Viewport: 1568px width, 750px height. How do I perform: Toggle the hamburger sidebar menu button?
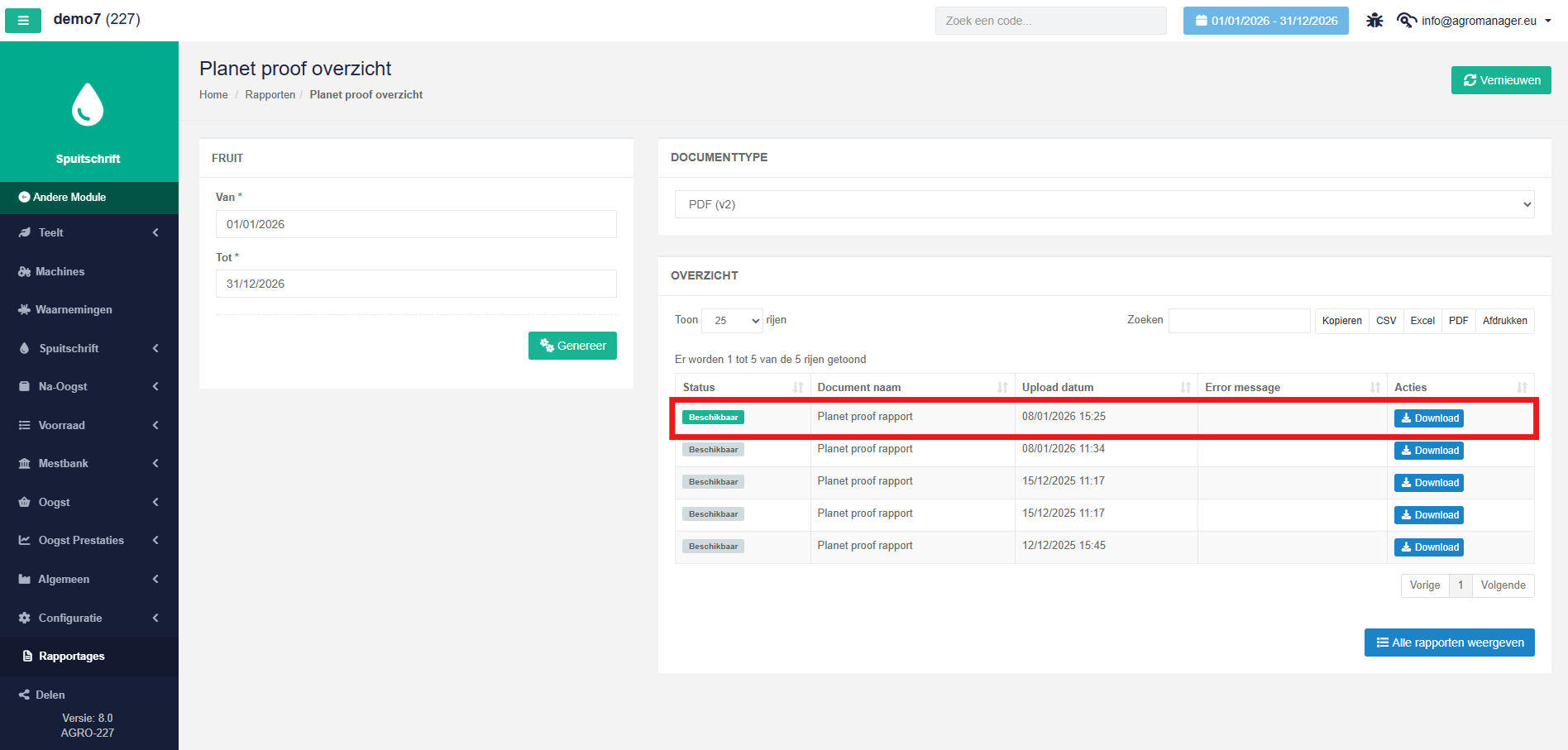click(x=23, y=21)
